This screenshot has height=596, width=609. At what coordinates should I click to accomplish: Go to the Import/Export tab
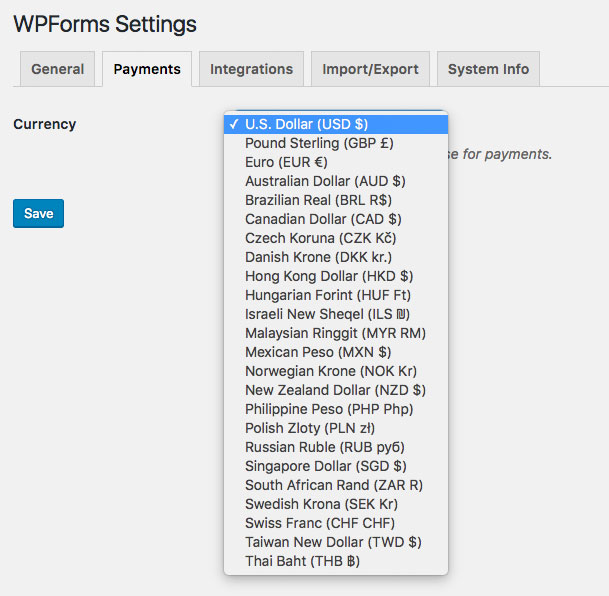click(x=370, y=69)
